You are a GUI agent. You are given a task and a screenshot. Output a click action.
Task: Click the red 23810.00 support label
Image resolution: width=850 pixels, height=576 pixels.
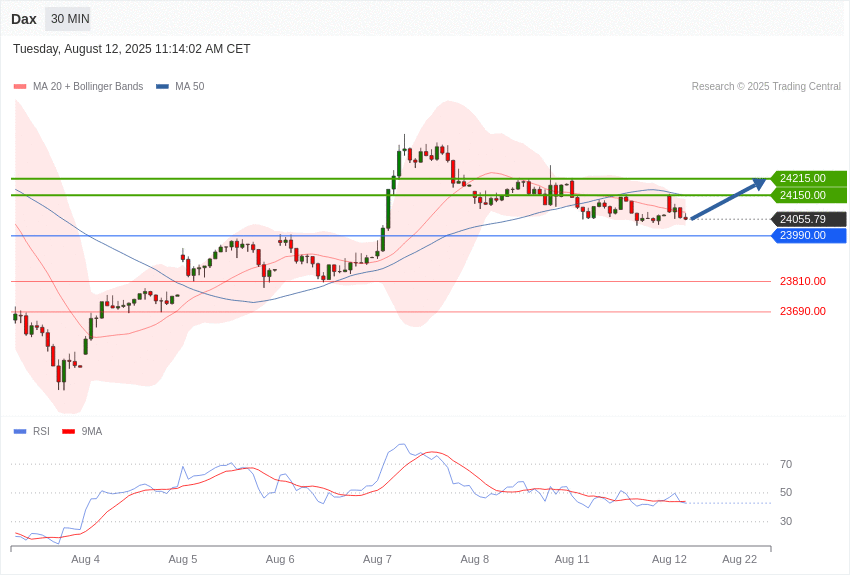point(803,281)
